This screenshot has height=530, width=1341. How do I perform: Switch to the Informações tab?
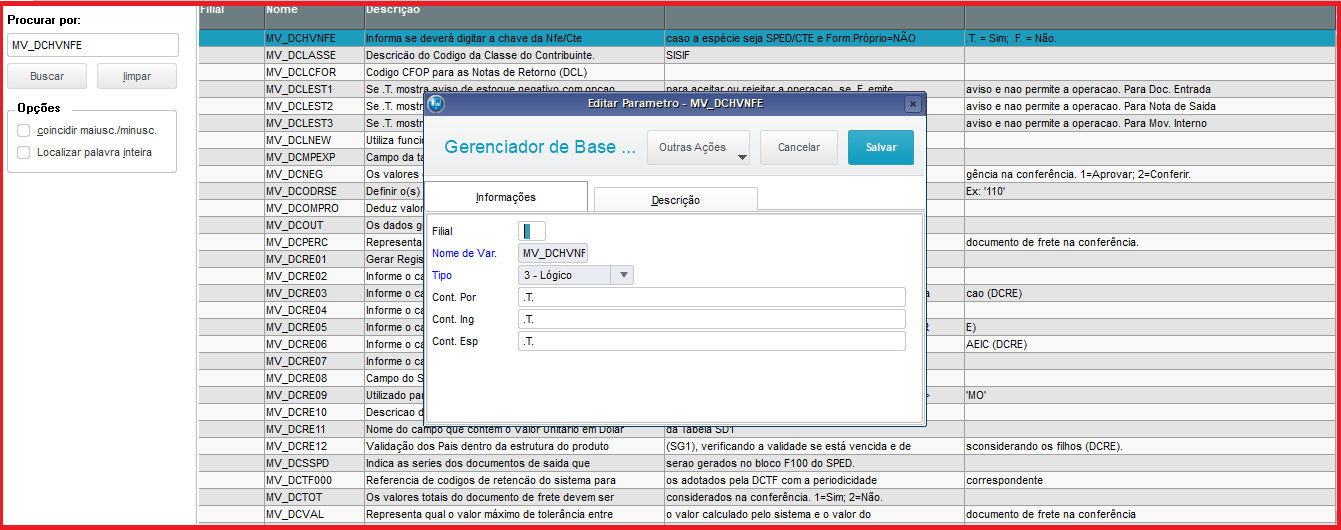pos(506,197)
